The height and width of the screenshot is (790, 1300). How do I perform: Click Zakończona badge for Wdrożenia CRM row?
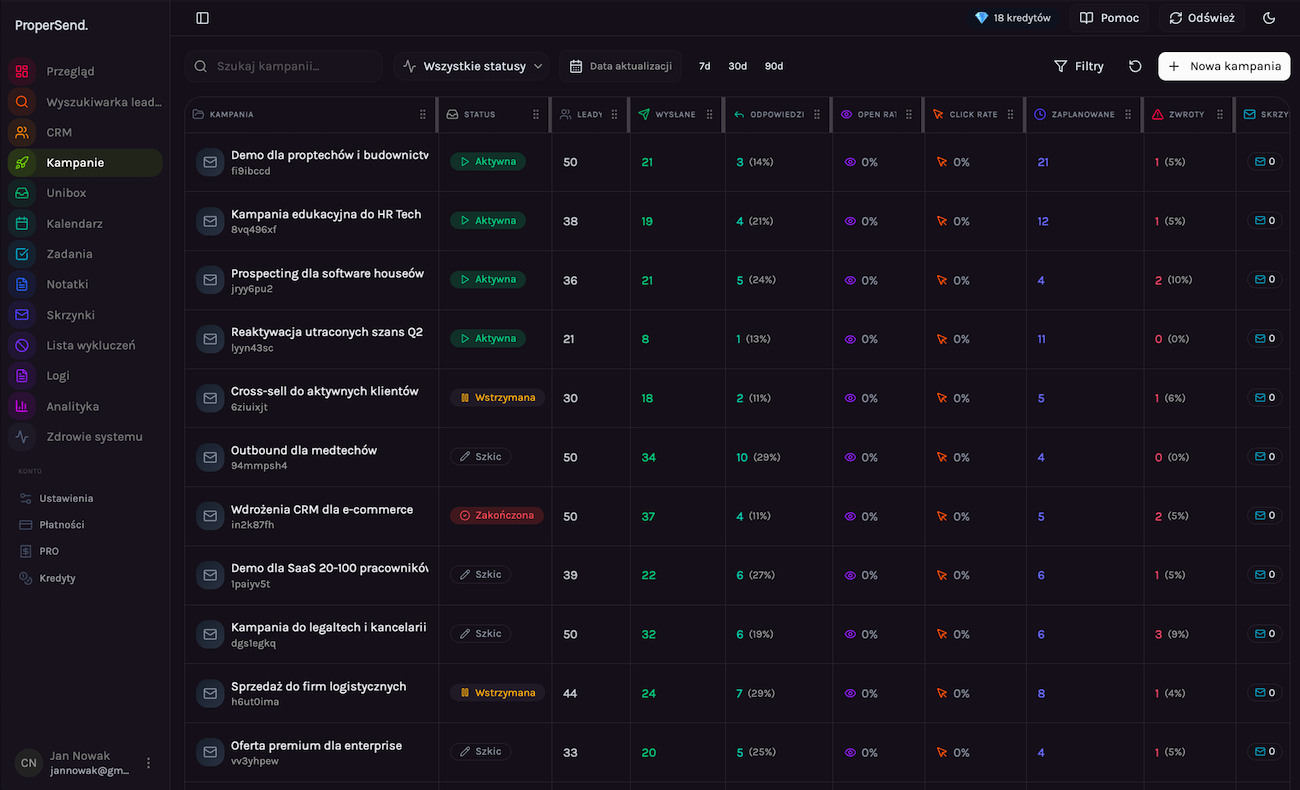click(x=497, y=515)
